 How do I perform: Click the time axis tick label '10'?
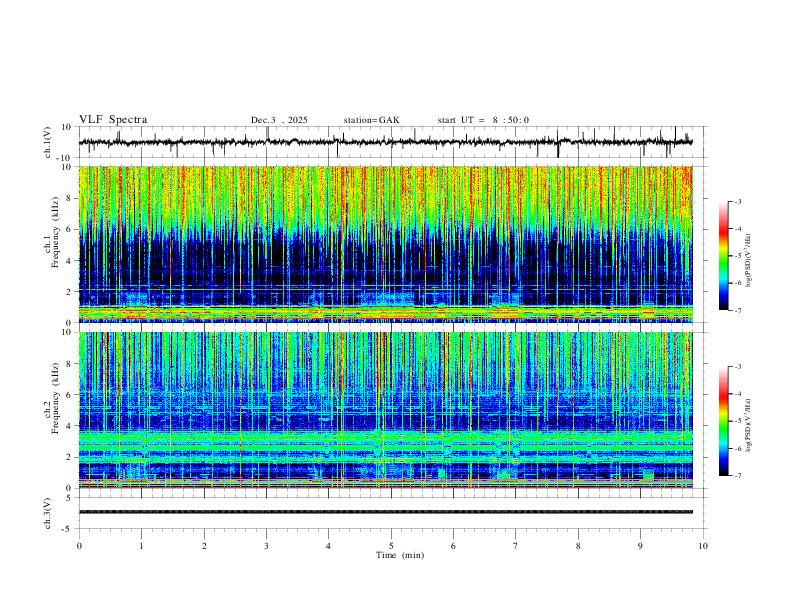[x=703, y=546]
